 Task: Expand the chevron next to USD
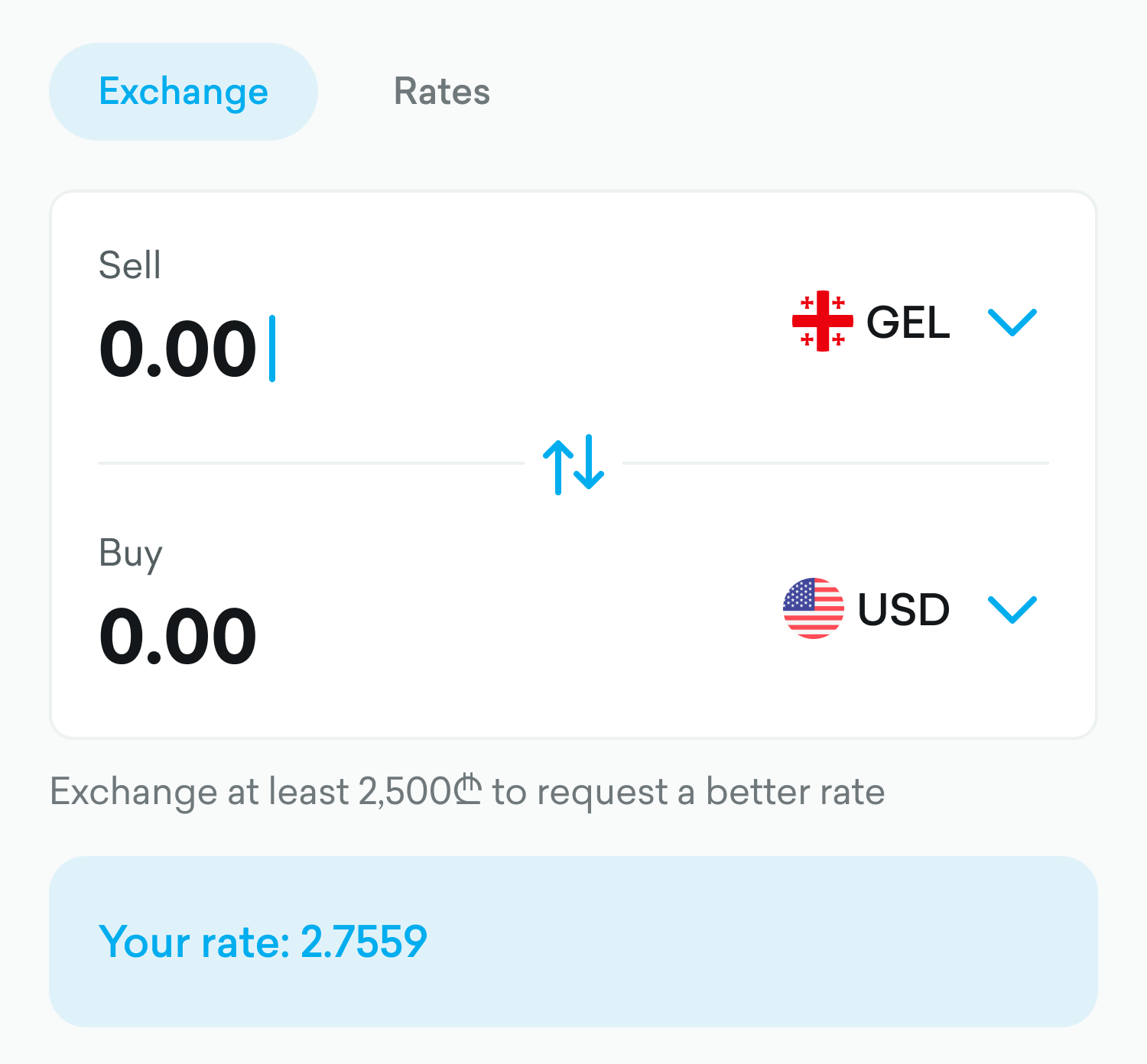pos(1012,609)
